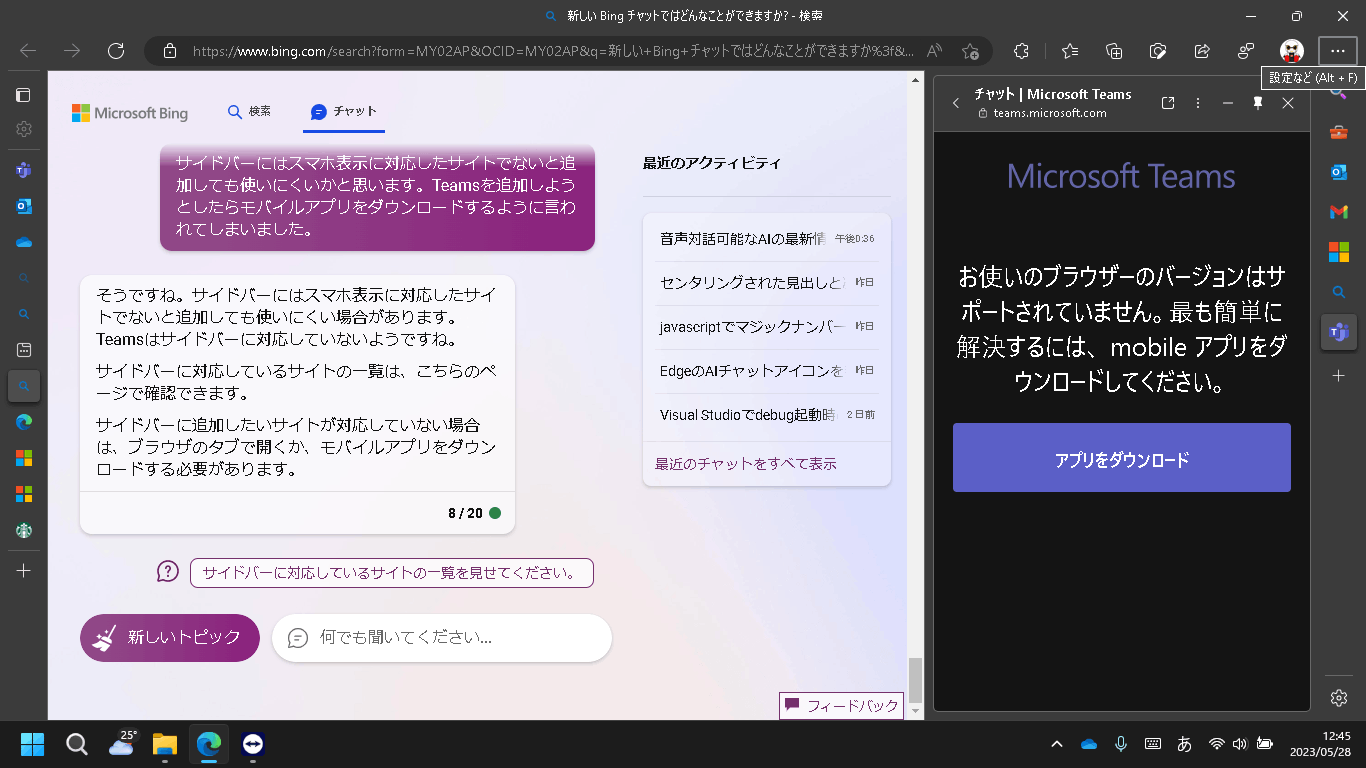
Task: Click the Share icon in the toolbar
Action: click(x=1202, y=51)
